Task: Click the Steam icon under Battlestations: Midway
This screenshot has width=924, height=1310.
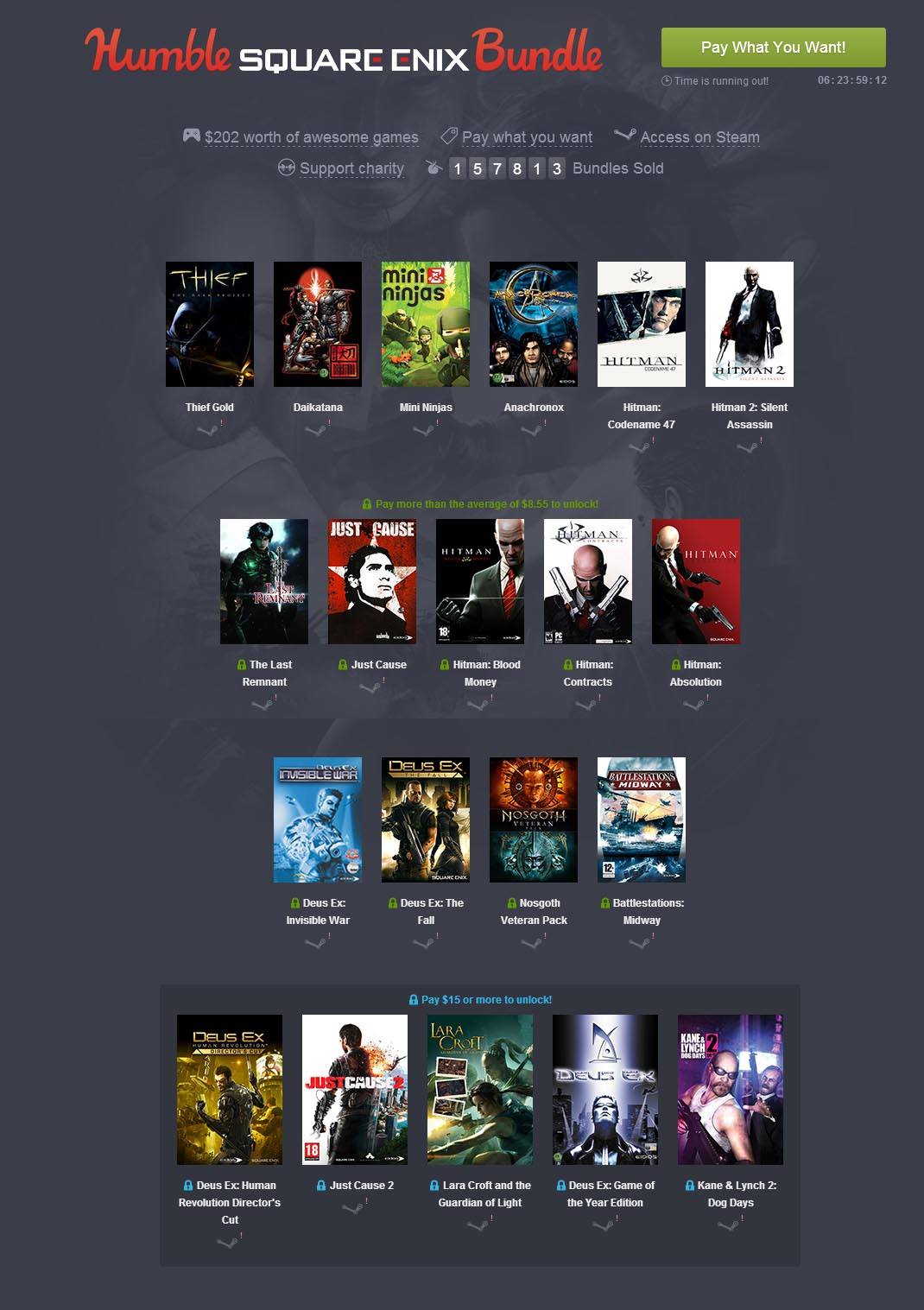Action: pyautogui.click(x=639, y=942)
